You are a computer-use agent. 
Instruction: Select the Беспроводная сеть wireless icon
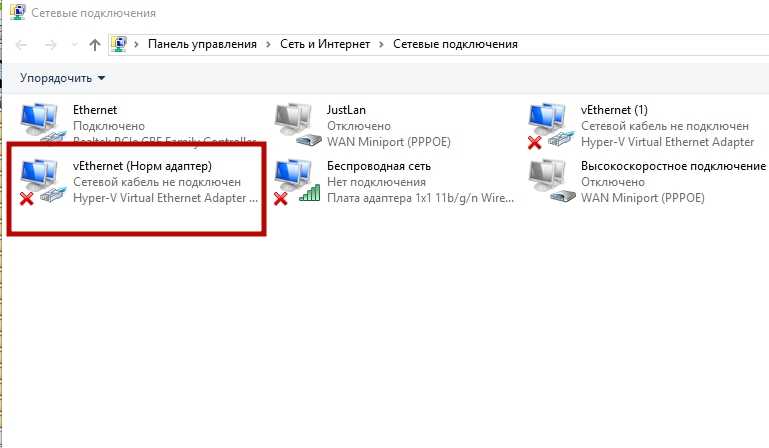[297, 181]
